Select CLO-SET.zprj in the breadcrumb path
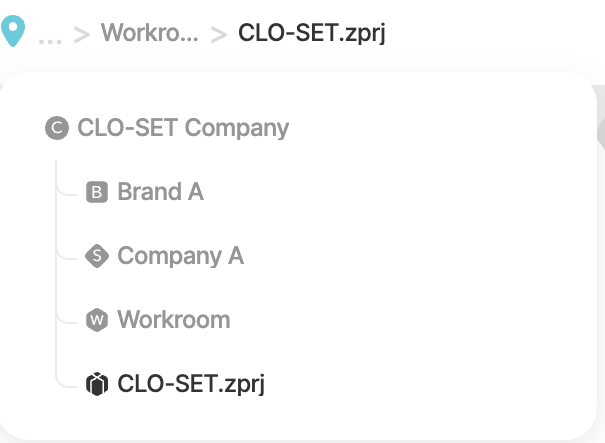This screenshot has width=605, height=443. [312, 33]
